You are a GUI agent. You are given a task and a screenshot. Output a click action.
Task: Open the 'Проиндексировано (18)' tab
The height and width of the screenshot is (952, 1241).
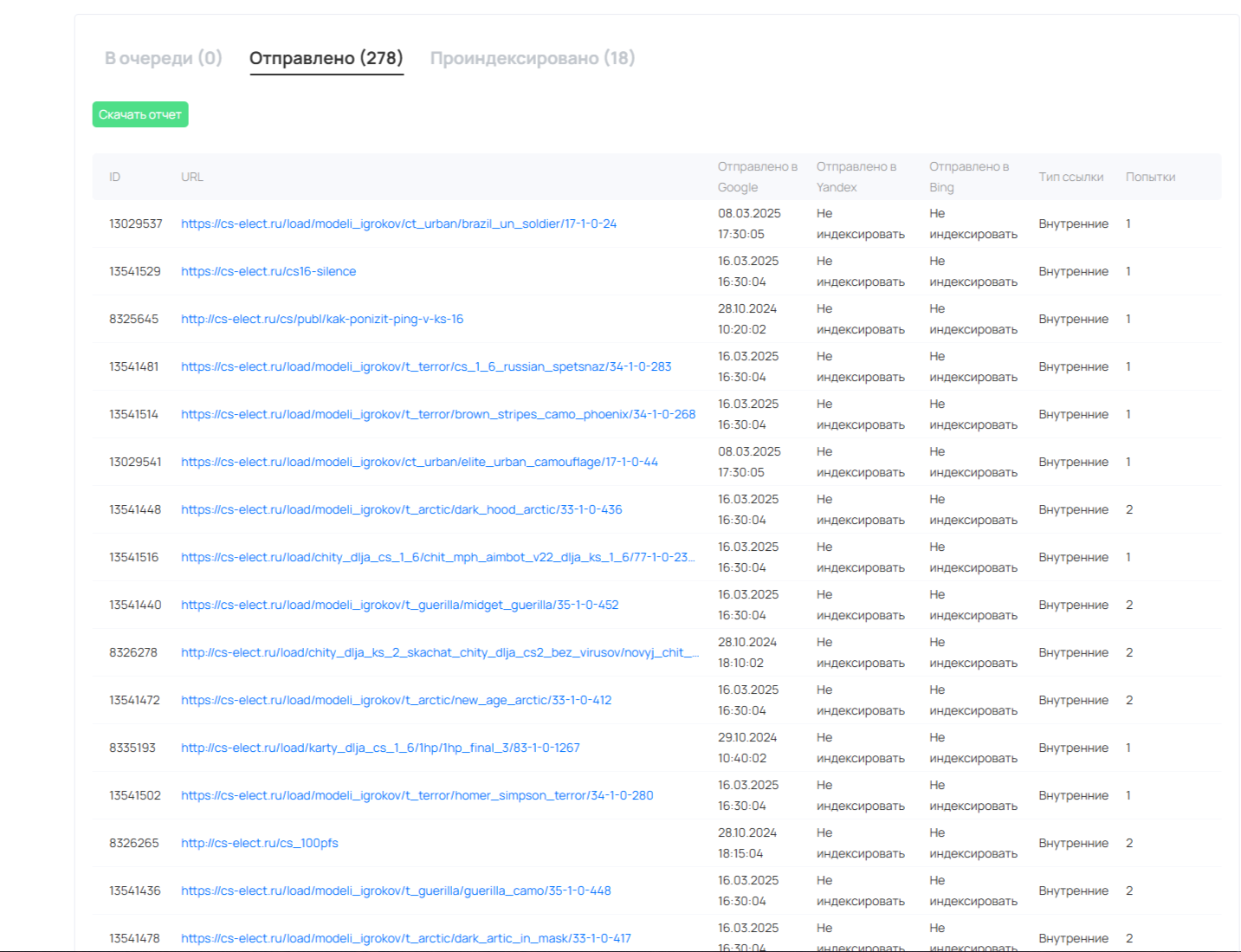click(x=533, y=58)
